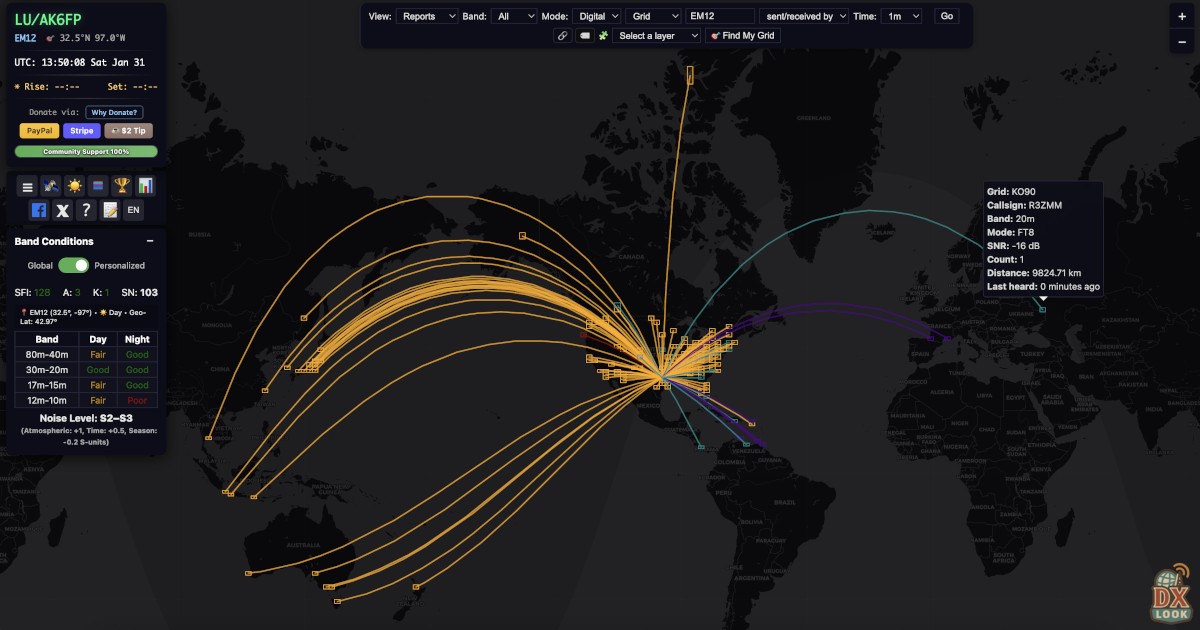Viewport: 1200px width, 630px height.
Task: Open the Band dropdown set to All
Action: coord(514,16)
